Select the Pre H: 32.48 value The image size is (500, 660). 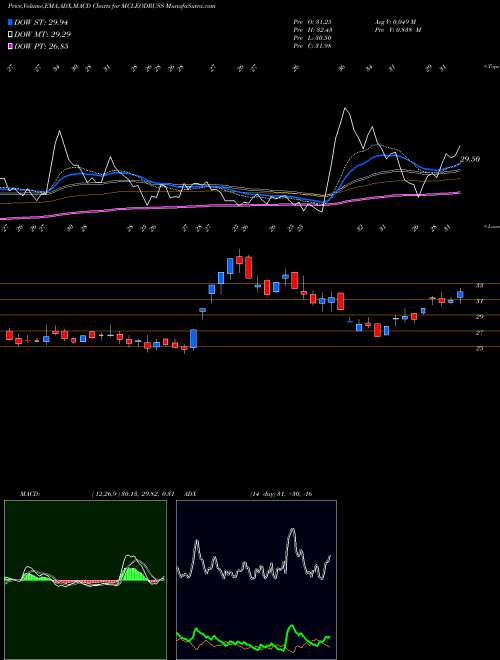(312, 30)
